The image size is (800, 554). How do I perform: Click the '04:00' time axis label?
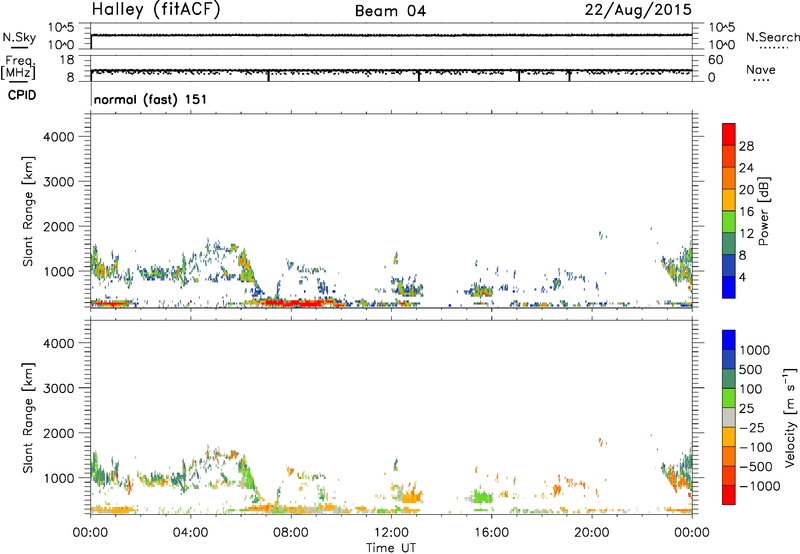click(190, 533)
